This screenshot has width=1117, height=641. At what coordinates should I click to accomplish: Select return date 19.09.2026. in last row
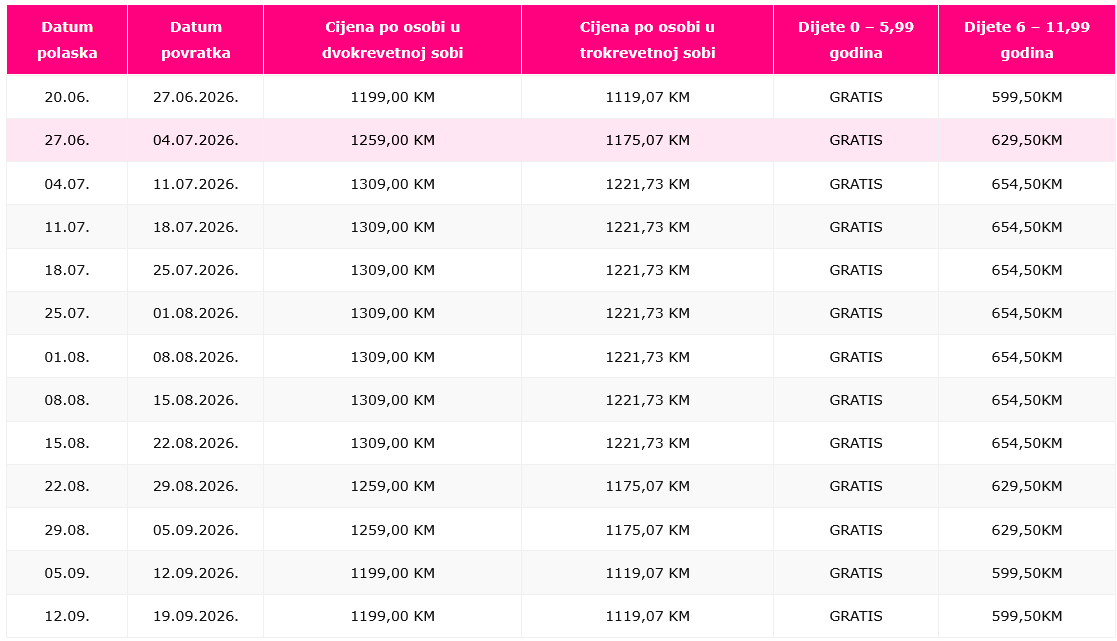coord(195,616)
